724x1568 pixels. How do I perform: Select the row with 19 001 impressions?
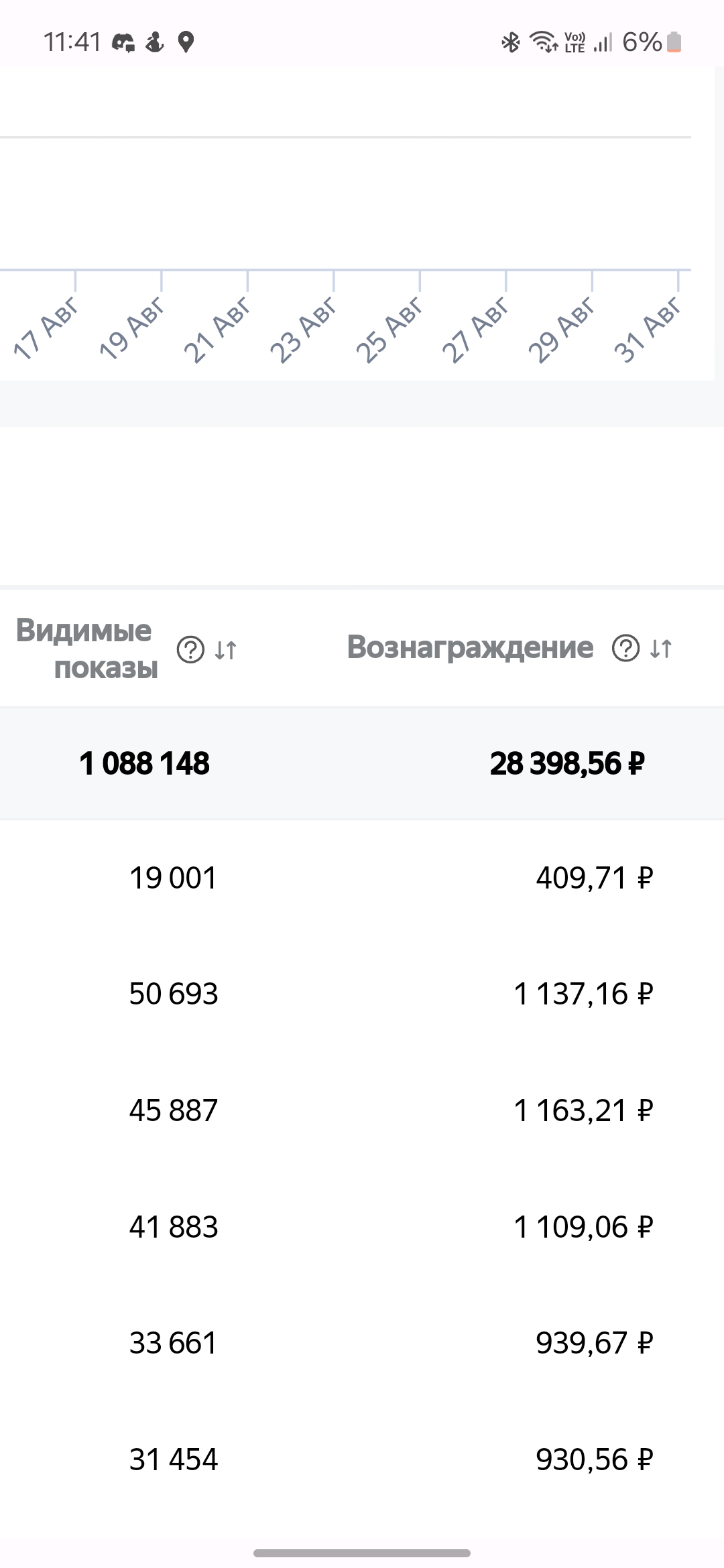point(362,878)
